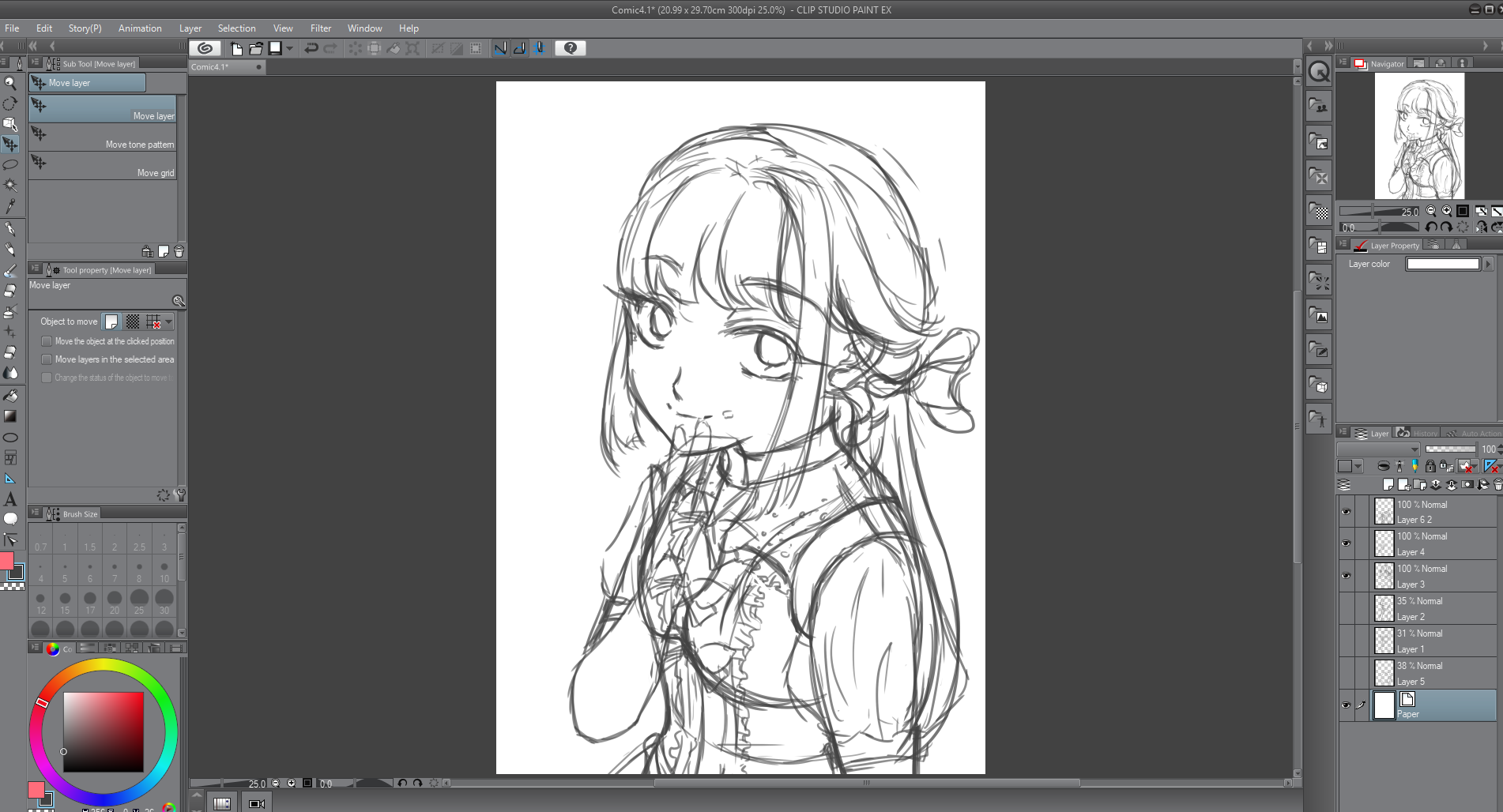Viewport: 1503px width, 812px height.
Task: Expand the Layer color options arrow
Action: pos(1489,265)
